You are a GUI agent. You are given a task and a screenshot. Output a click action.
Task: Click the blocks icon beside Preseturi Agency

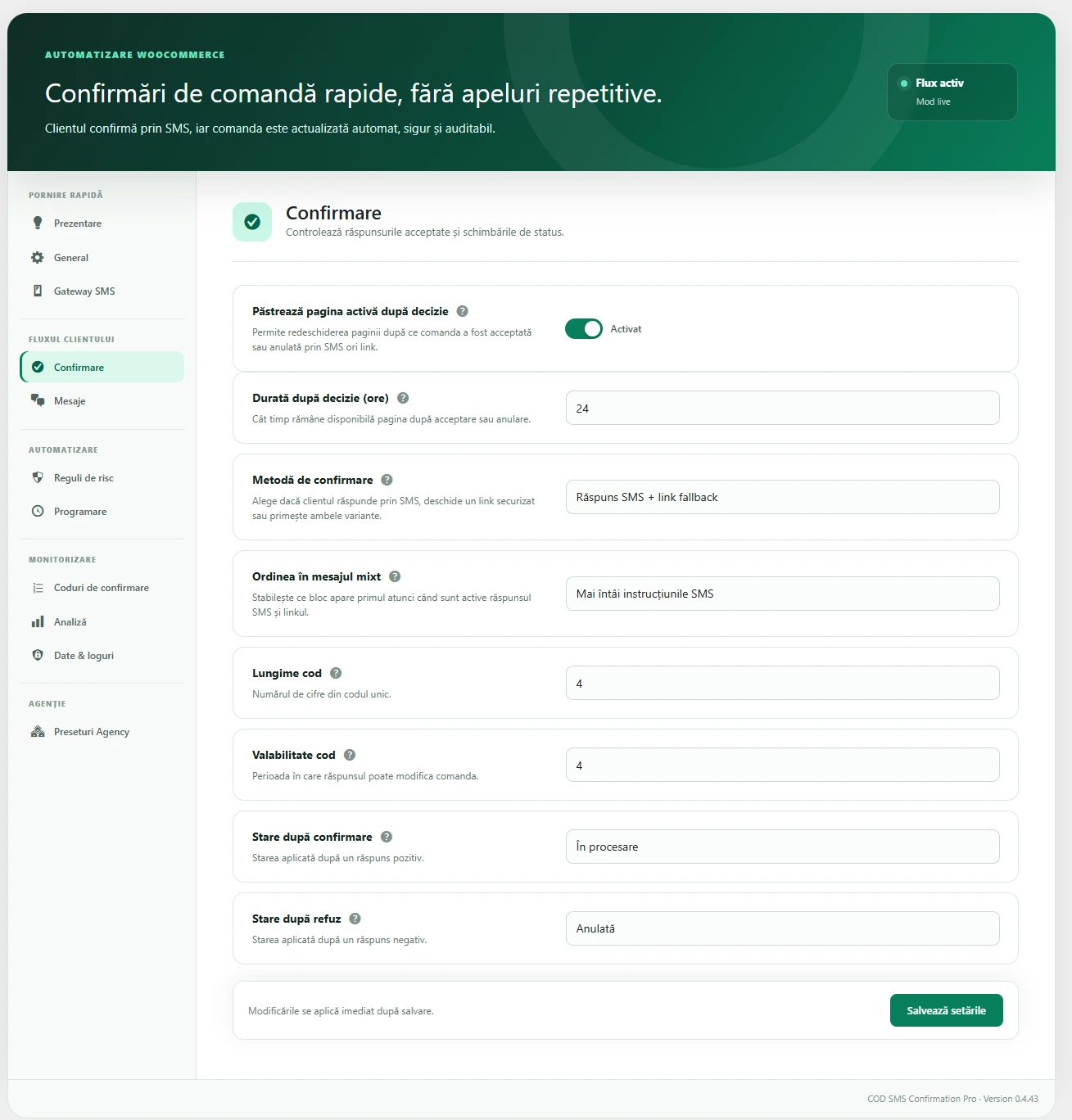[x=38, y=731]
